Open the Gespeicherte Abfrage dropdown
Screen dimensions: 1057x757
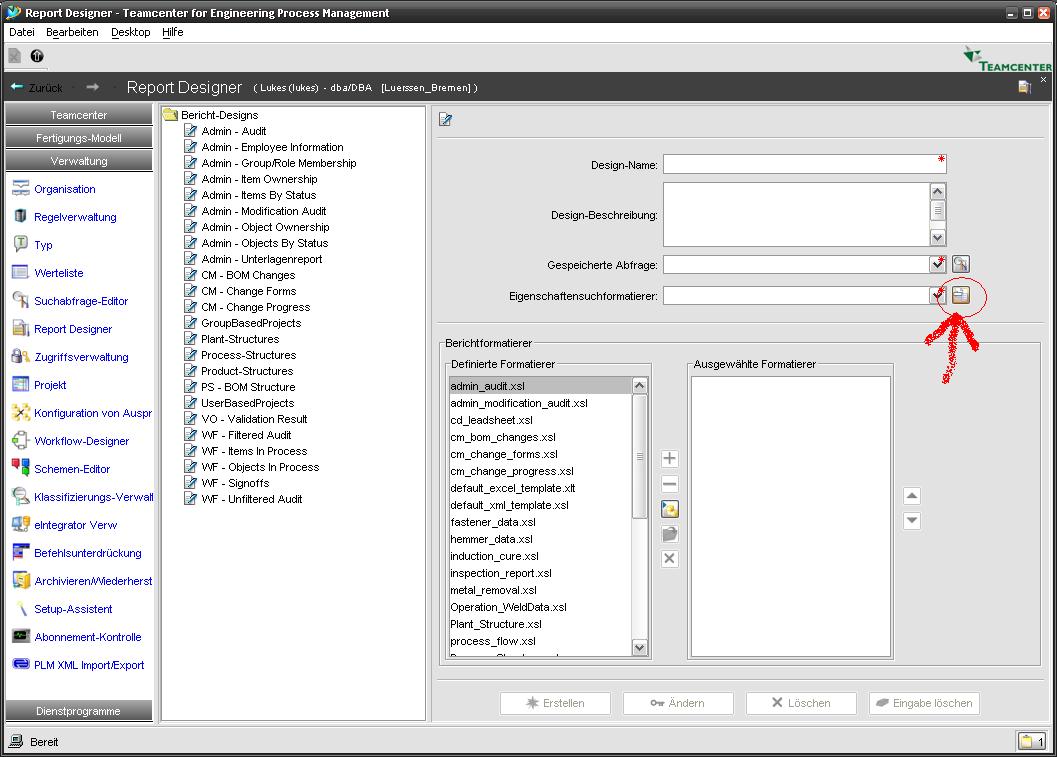[938, 264]
